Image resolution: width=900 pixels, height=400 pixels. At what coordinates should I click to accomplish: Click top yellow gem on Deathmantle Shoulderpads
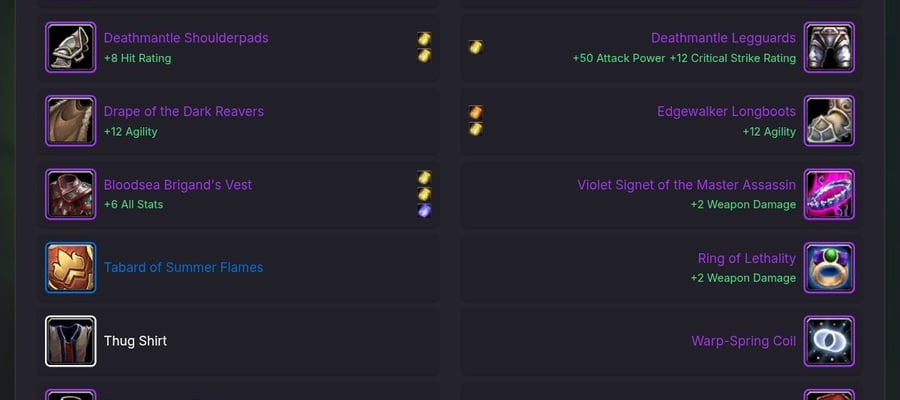424,39
